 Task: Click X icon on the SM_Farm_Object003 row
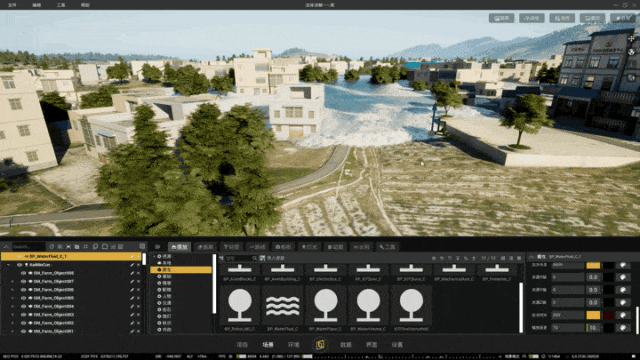138,315
